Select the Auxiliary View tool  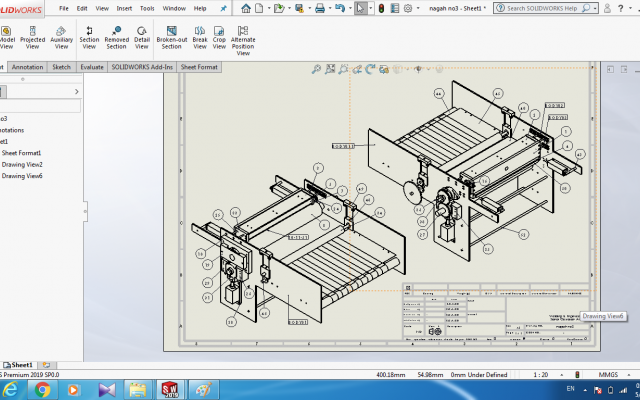point(61,37)
